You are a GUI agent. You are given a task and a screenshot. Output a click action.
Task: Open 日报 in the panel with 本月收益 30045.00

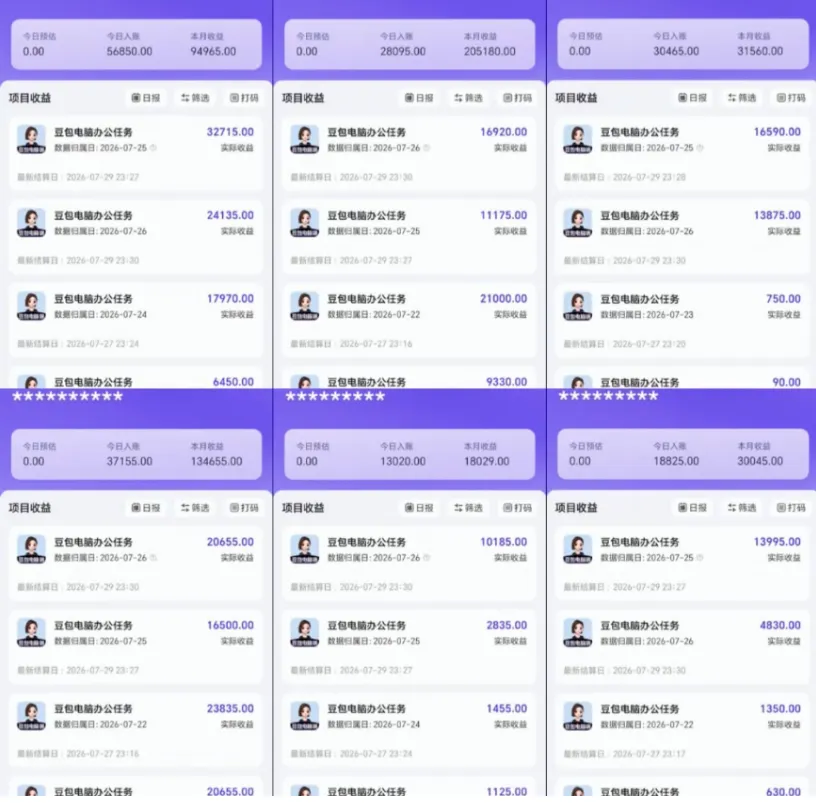692,508
